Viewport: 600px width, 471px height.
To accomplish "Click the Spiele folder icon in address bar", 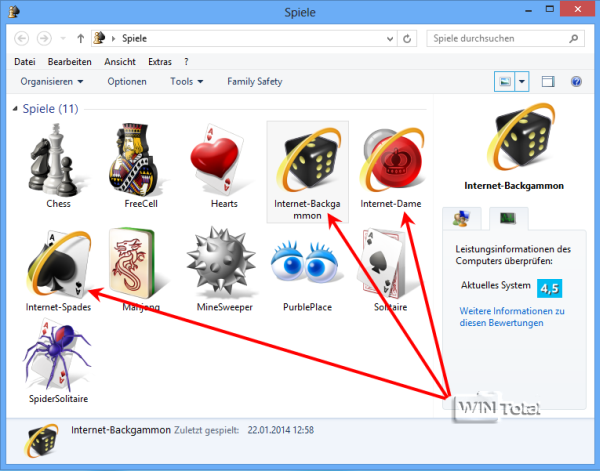I will tap(99, 38).
